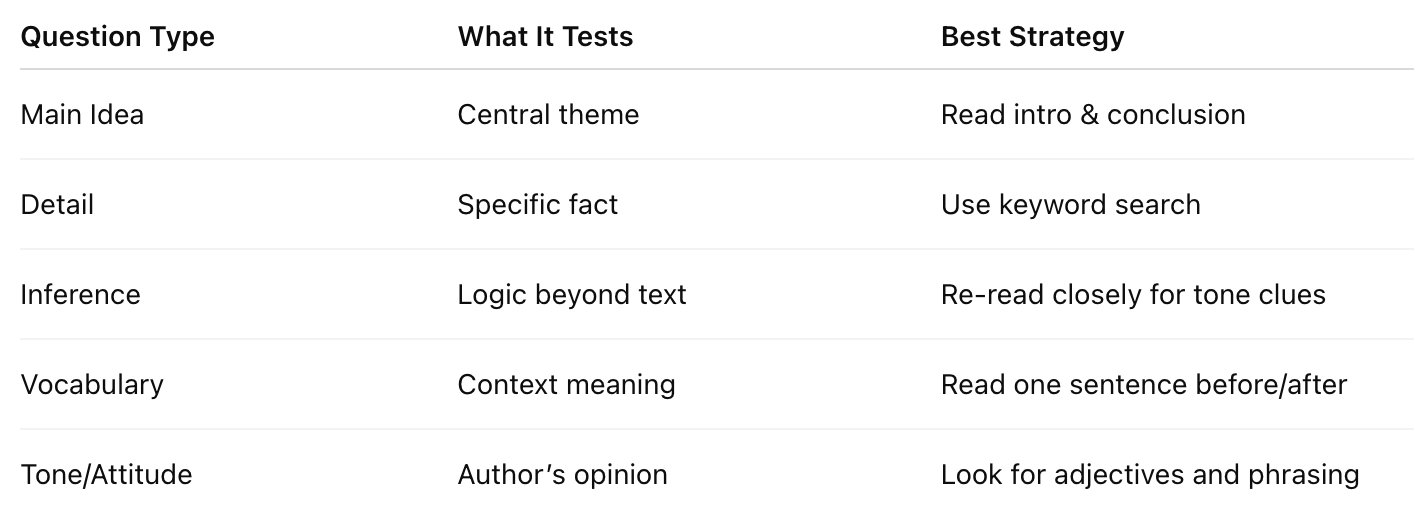Viewport: 1414px width, 510px height.
Task: Select the Detail row label
Action: pyautogui.click(x=57, y=205)
